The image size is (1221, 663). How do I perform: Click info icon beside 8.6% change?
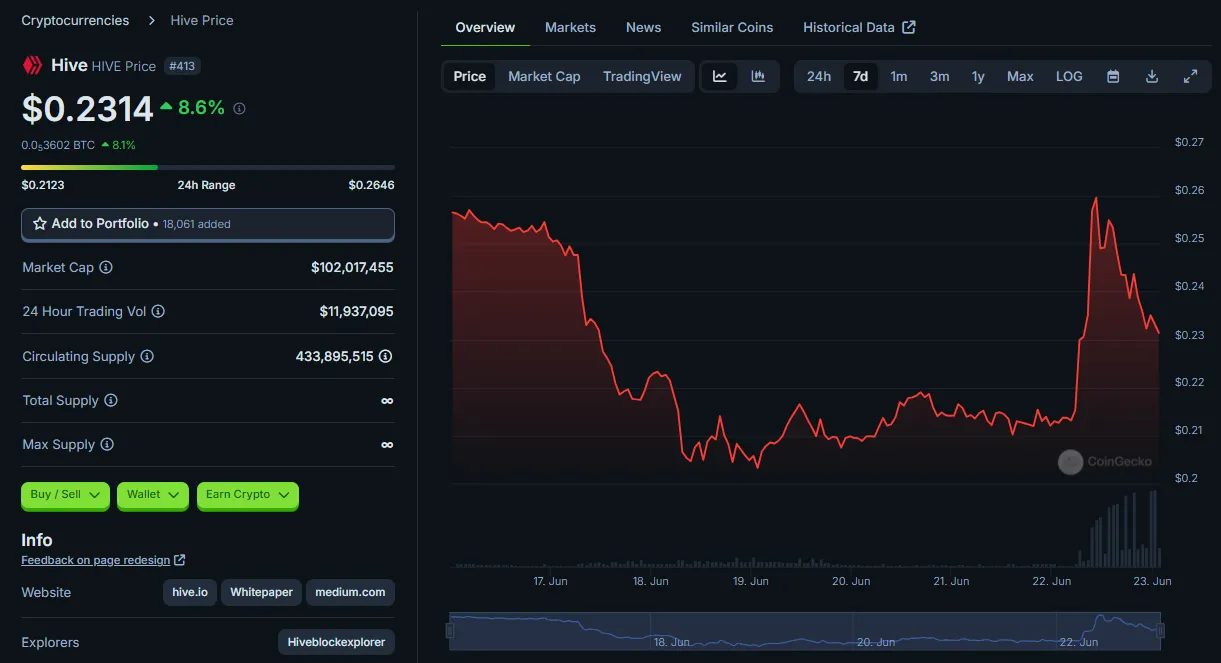pyautogui.click(x=239, y=108)
